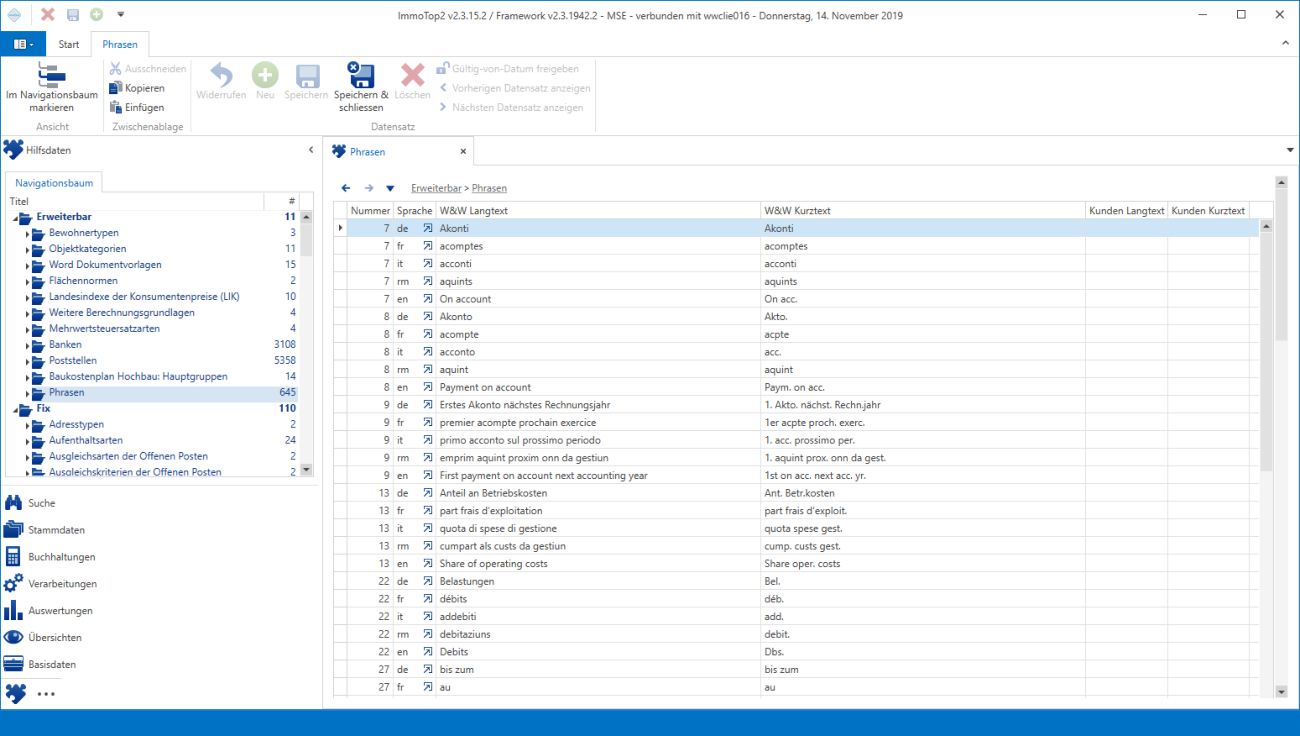The width and height of the screenshot is (1300, 736).
Task: Select Poststellen in the navigation tree
Action: tap(72, 360)
